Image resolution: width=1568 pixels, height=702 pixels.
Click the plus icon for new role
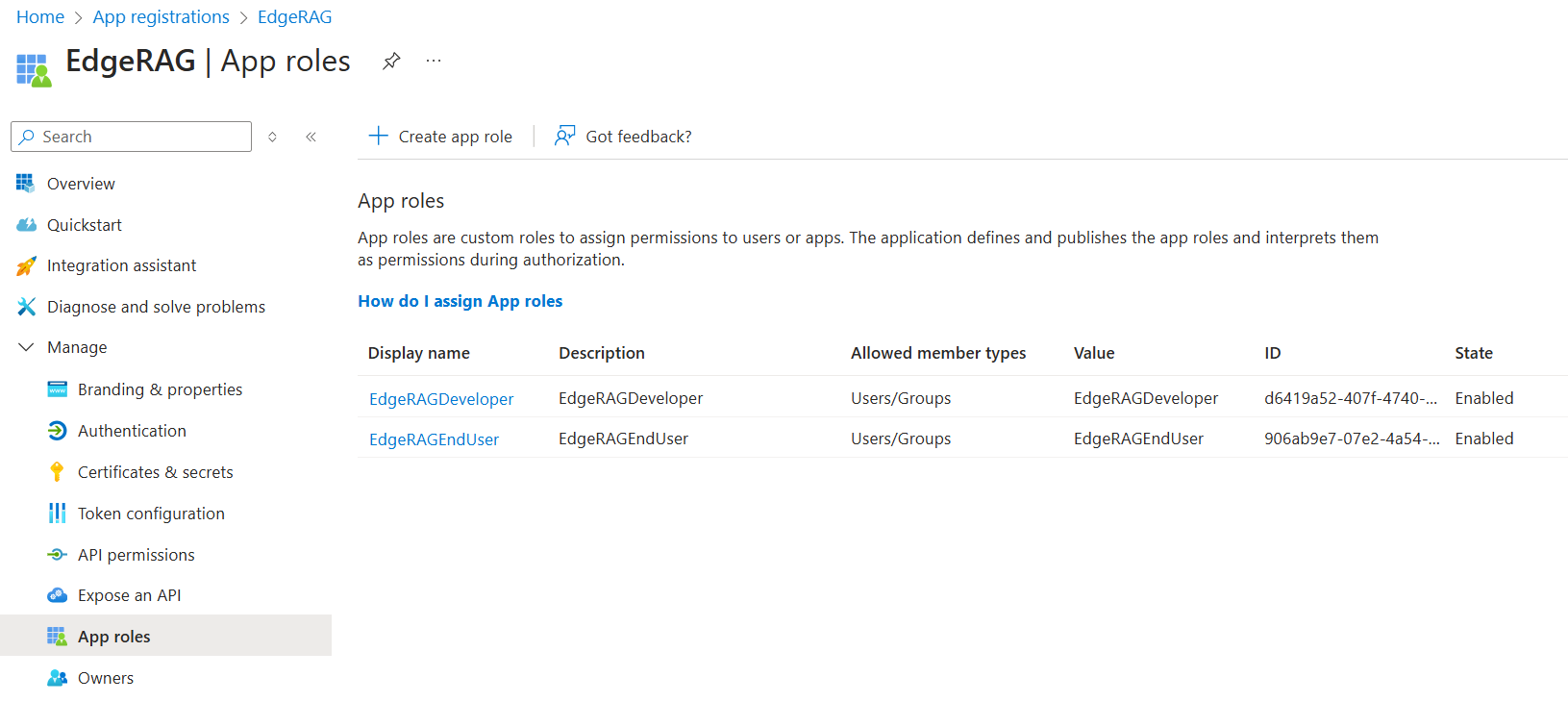[379, 136]
